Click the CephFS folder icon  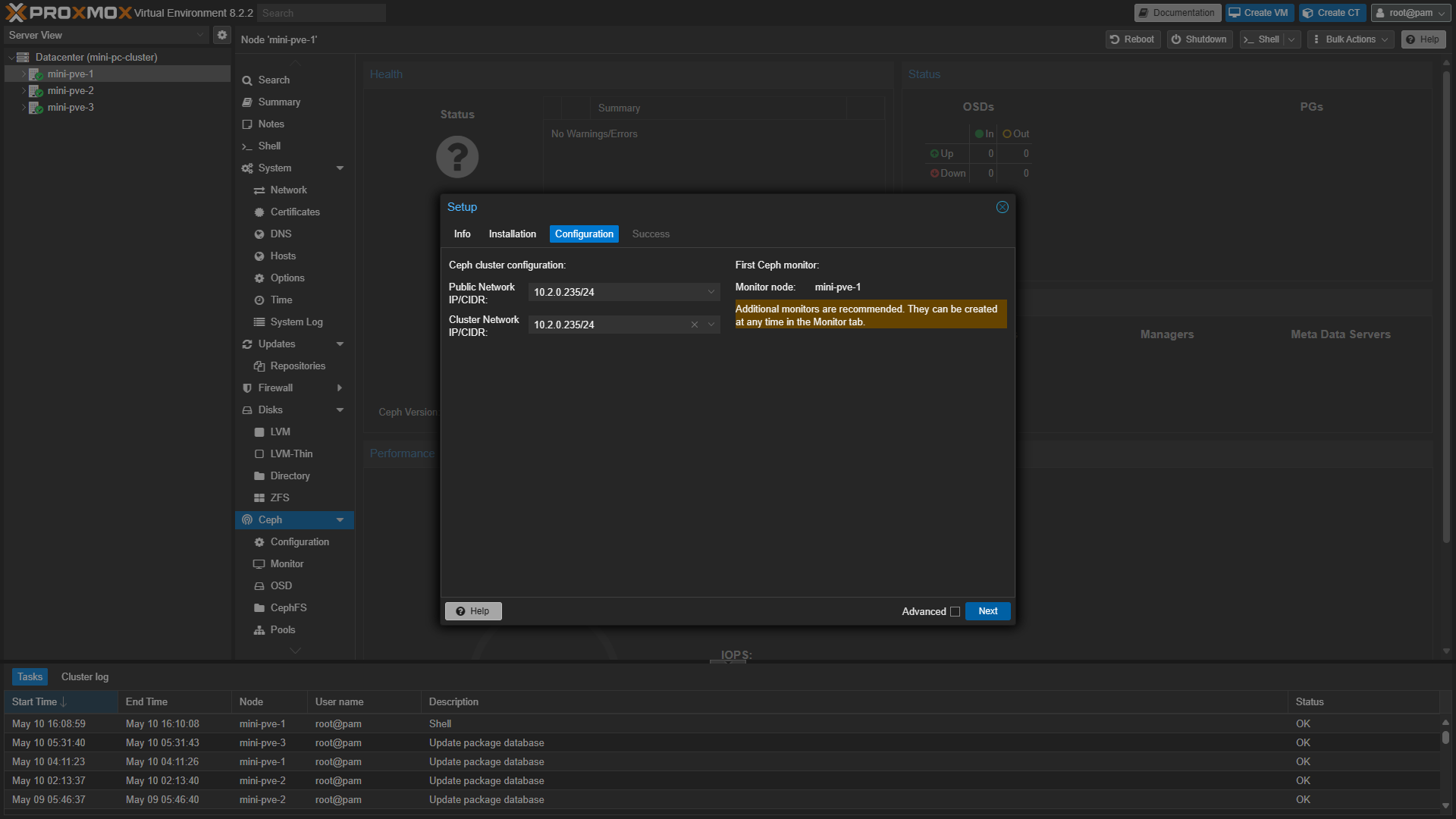259,608
